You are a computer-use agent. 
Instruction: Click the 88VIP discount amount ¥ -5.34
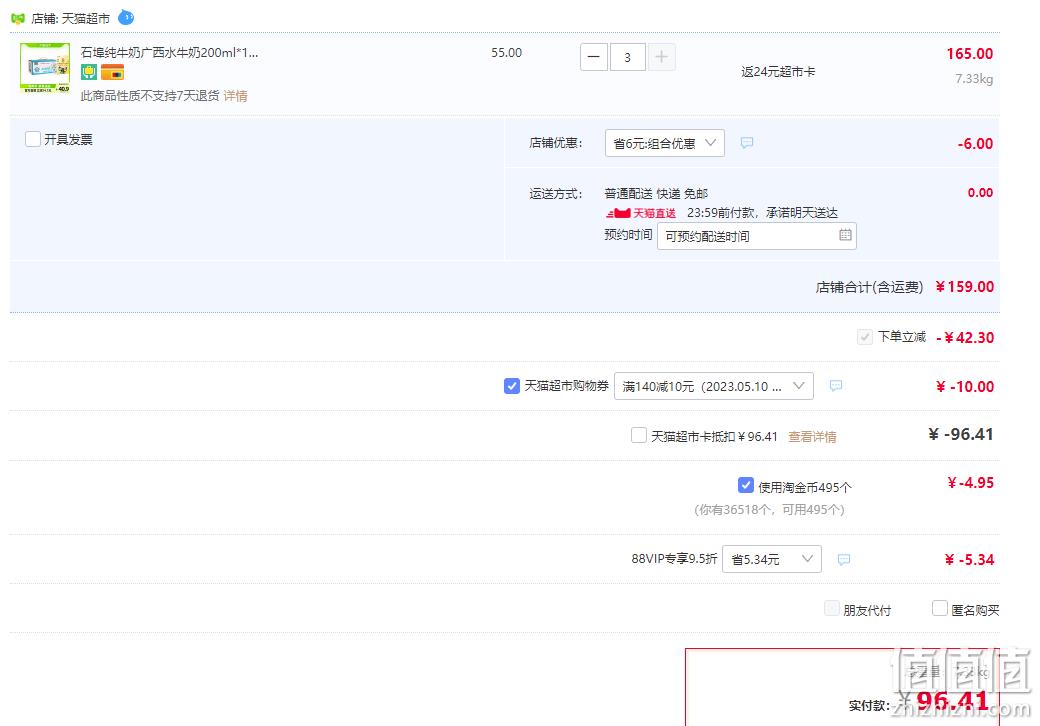[969, 560]
